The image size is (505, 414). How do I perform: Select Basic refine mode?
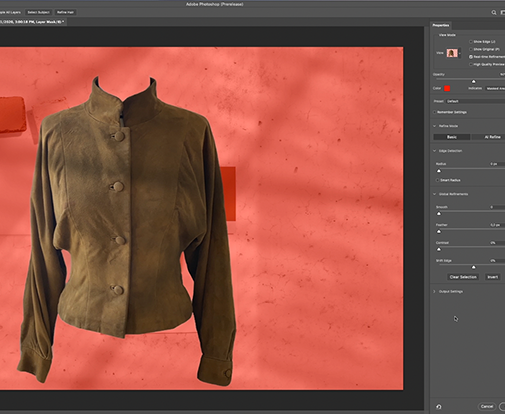(452, 137)
